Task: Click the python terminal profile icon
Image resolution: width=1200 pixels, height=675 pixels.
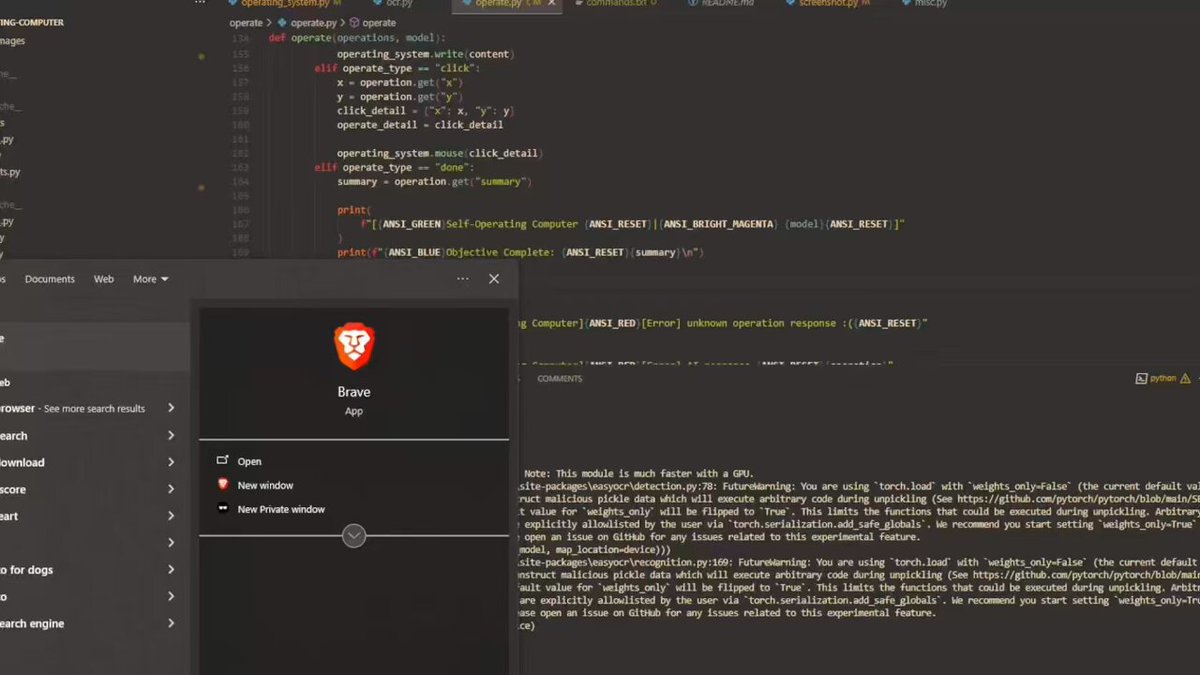Action: point(1141,379)
